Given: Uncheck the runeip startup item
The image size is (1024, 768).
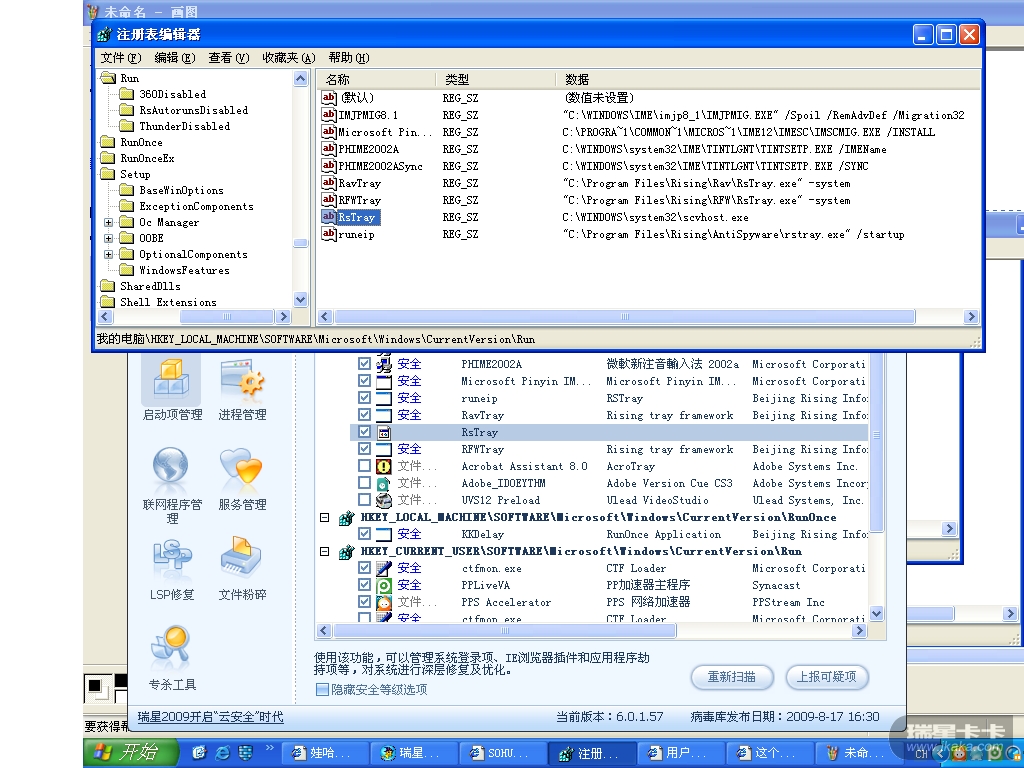Looking at the screenshot, I should pos(364,398).
